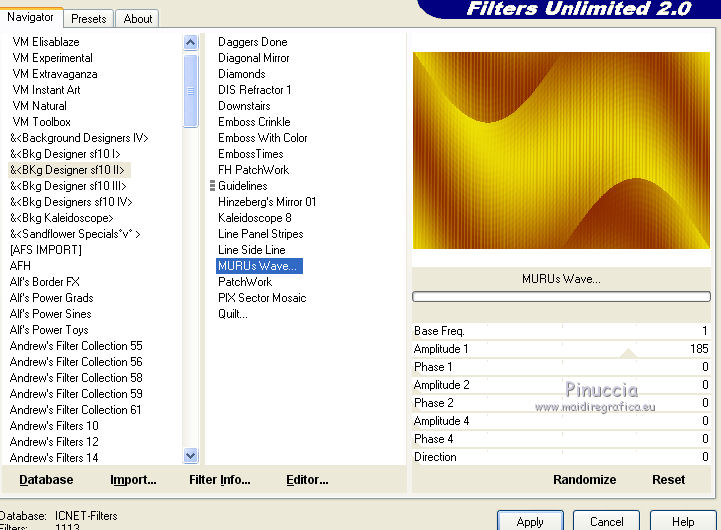
Task: Click the Database button
Action: (x=46, y=480)
